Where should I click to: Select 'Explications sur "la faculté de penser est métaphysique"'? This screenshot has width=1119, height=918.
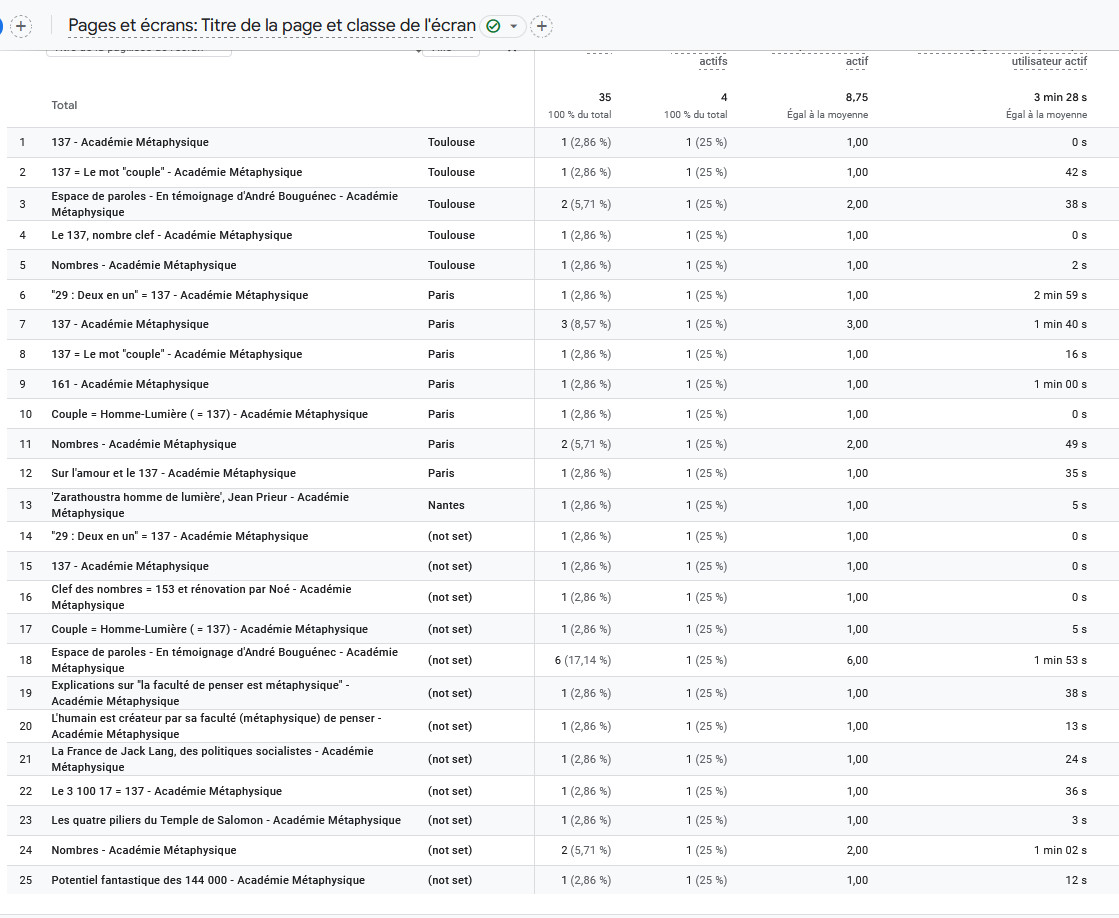click(201, 693)
